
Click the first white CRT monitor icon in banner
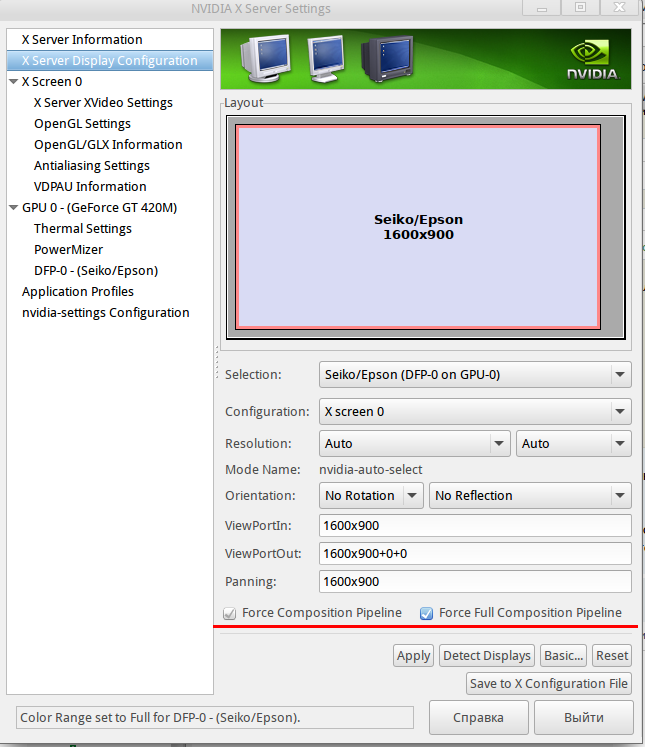click(265, 58)
